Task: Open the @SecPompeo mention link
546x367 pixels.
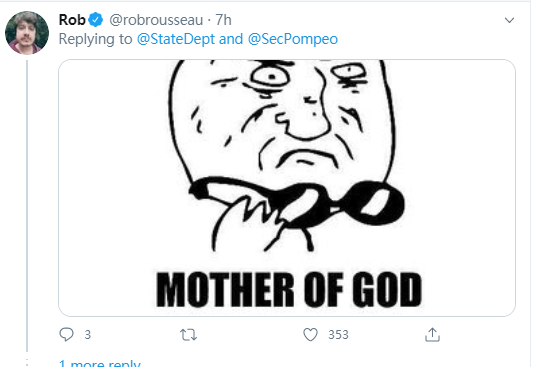Action: (292, 39)
